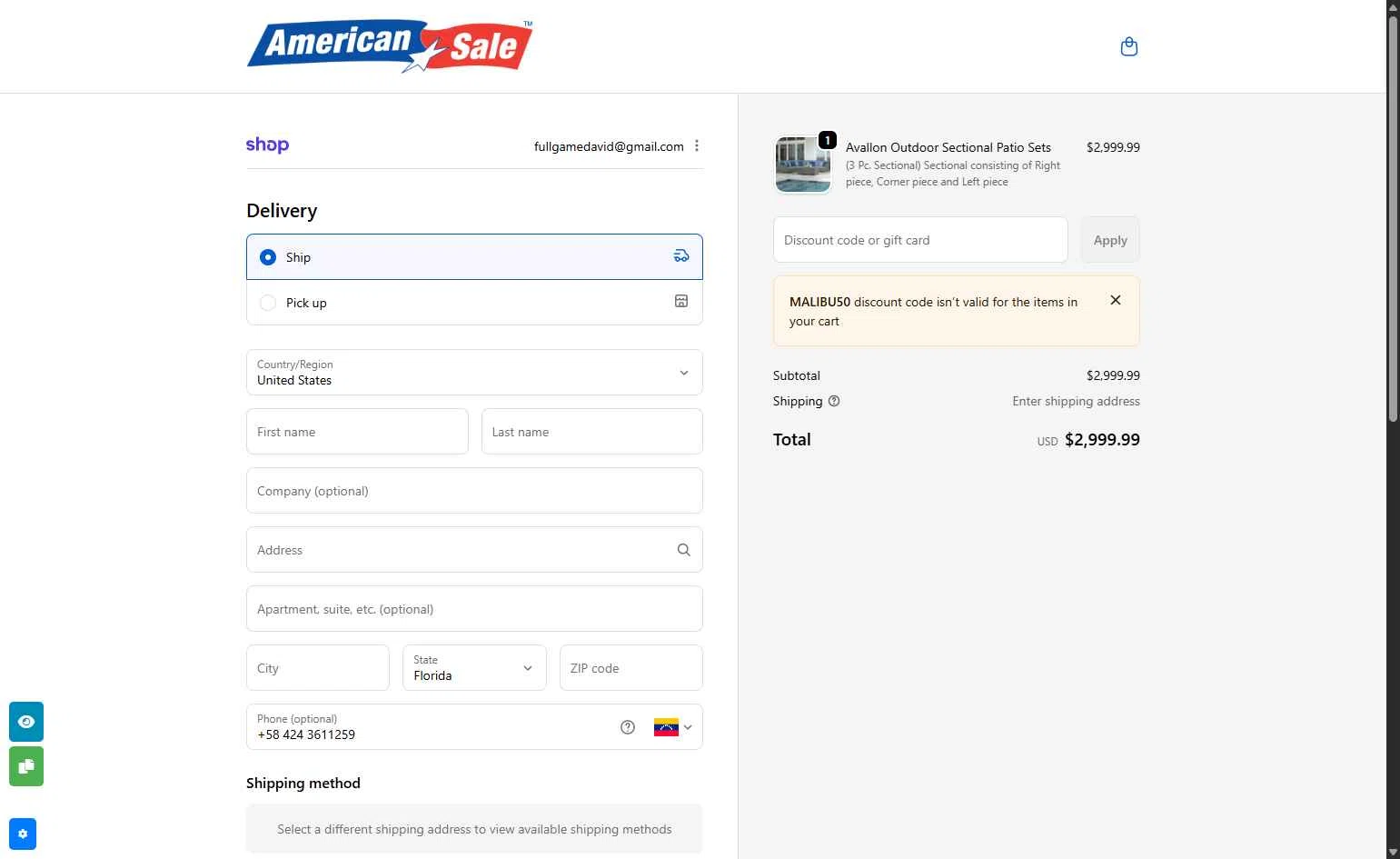Click the blue eye widget icon

pos(26,722)
